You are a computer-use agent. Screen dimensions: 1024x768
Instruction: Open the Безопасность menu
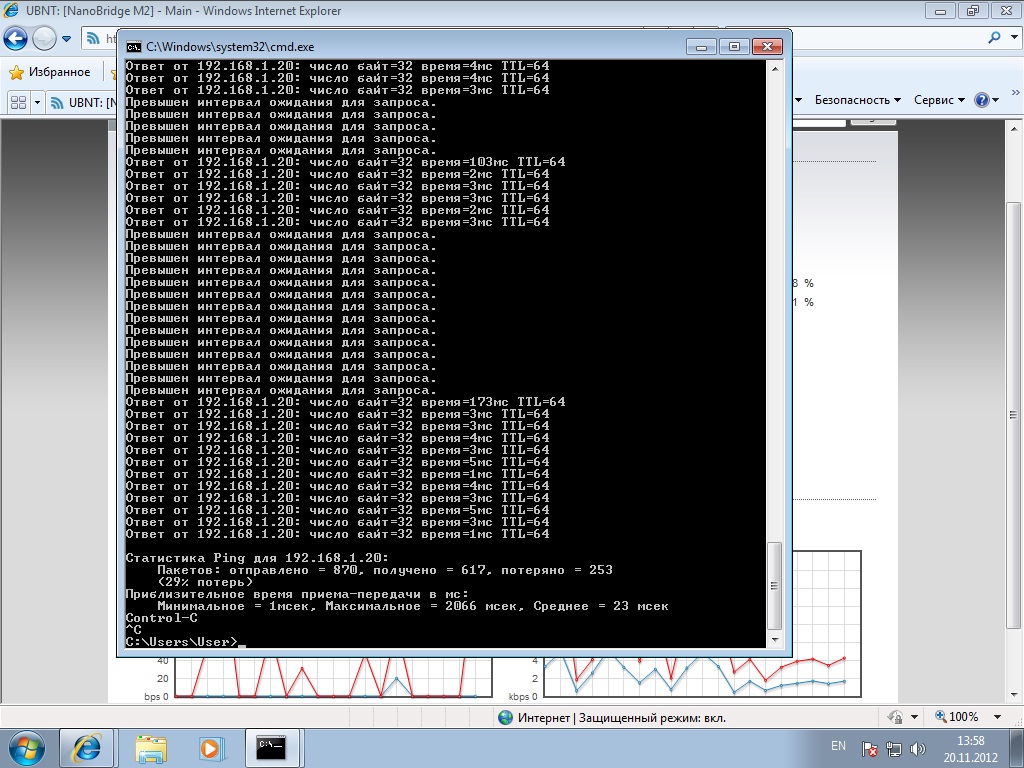tap(857, 100)
